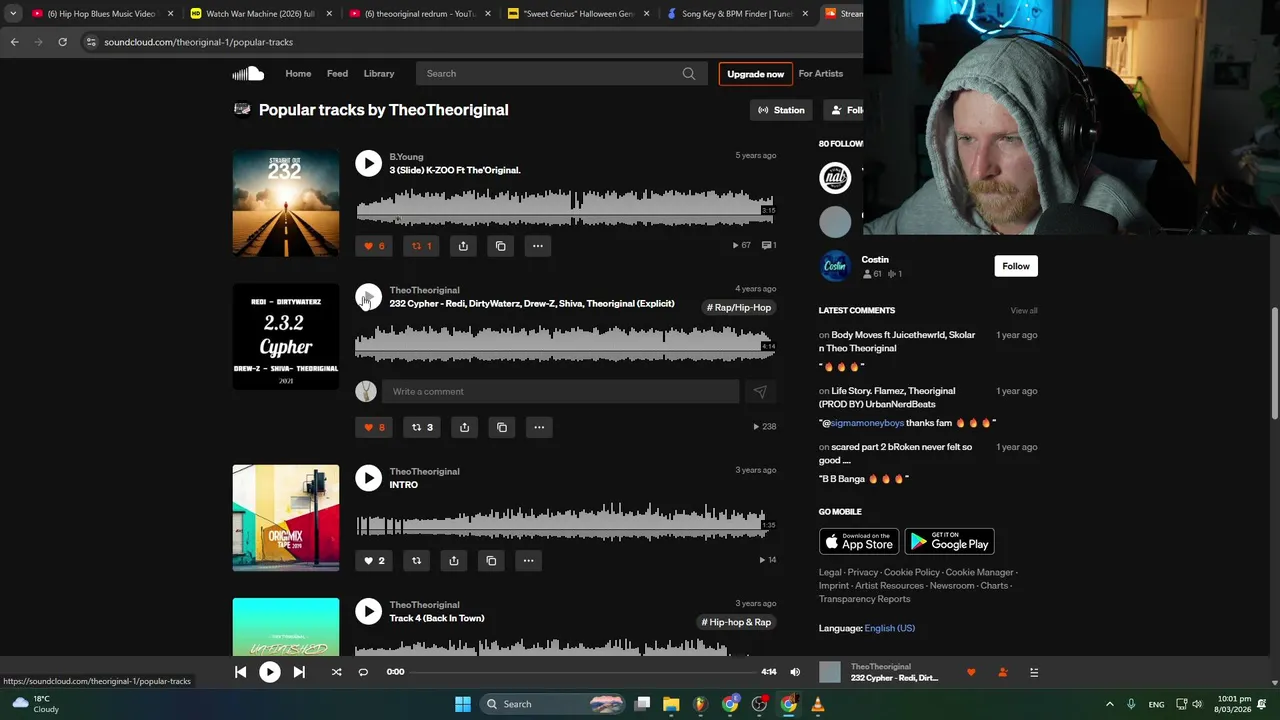
Task: Seek on the player progress bar
Action: [x=584, y=672]
